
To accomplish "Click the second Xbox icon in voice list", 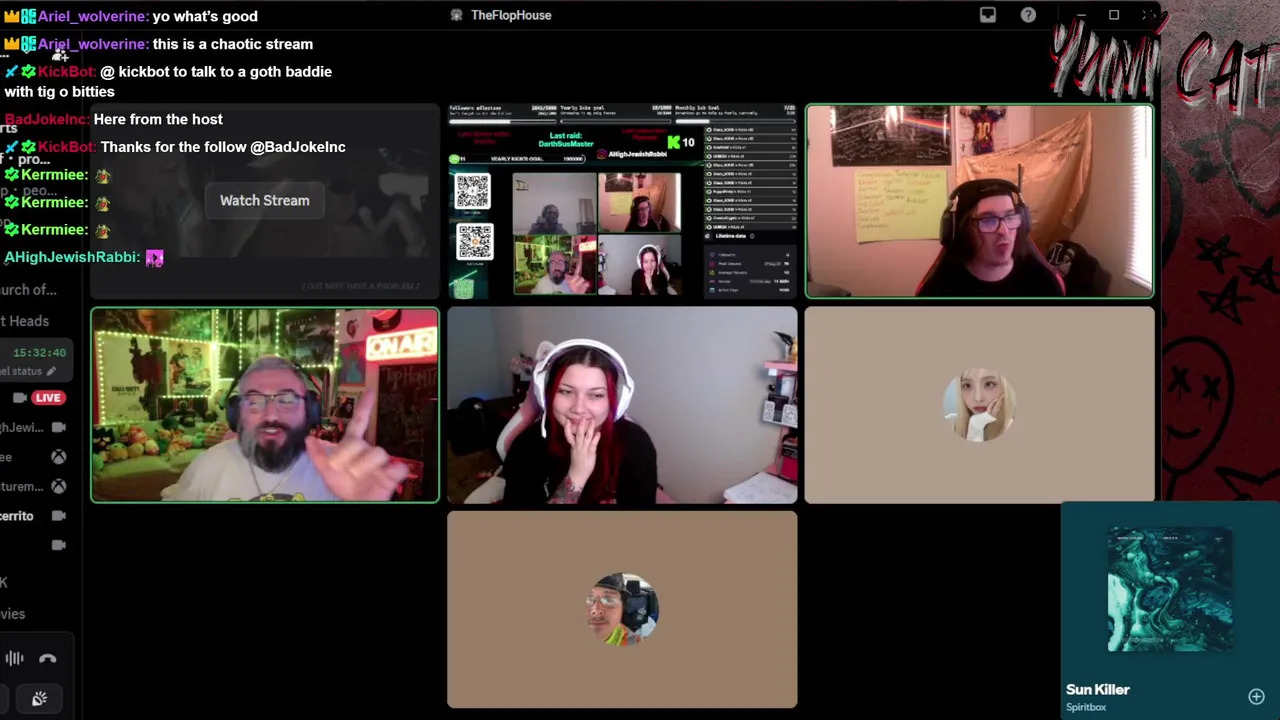I will (59, 486).
